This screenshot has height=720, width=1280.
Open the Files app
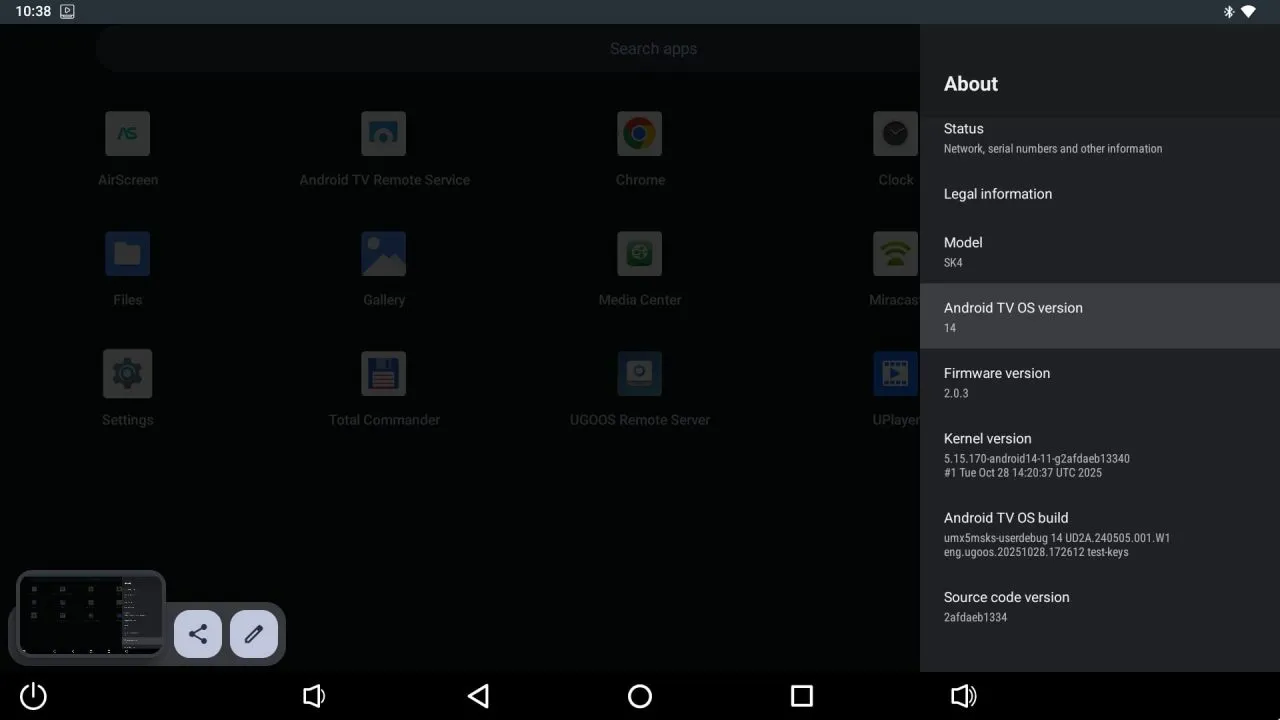pos(127,267)
